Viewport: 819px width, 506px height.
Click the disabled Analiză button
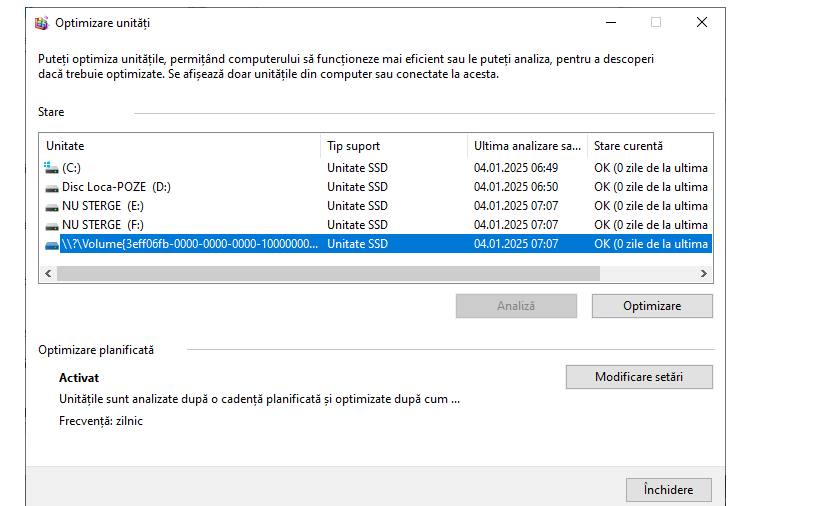tap(516, 306)
